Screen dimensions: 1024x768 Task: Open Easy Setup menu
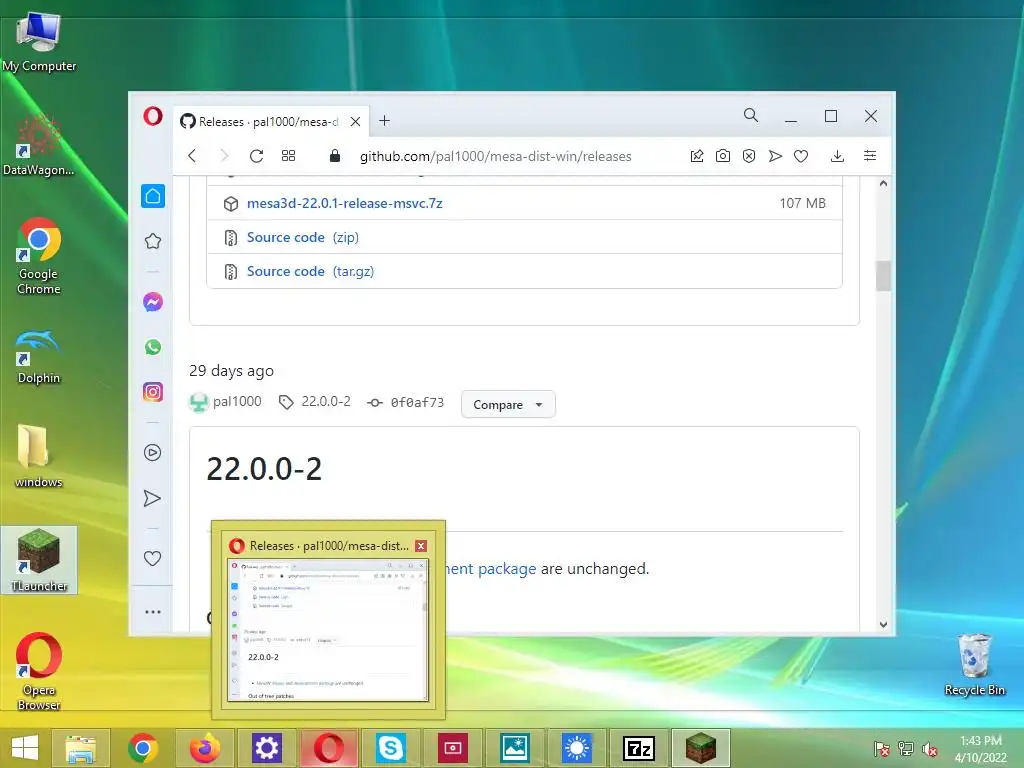(870, 156)
